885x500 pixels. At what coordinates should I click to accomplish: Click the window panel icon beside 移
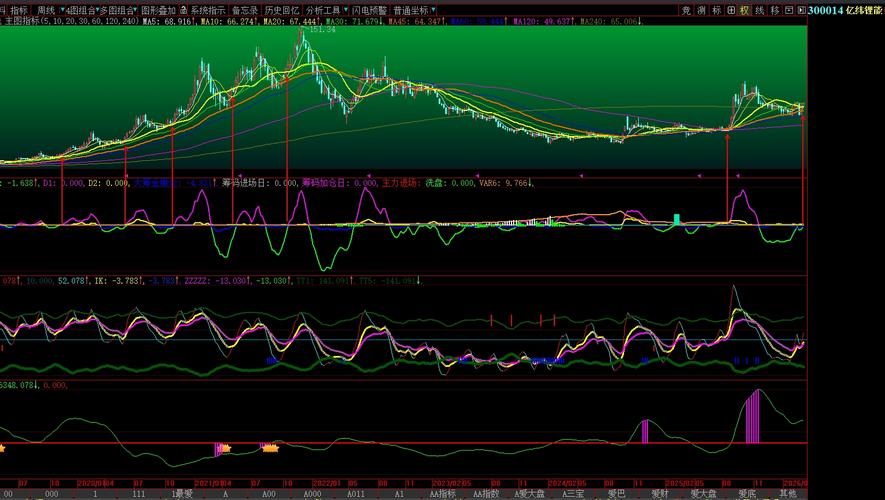[789, 10]
